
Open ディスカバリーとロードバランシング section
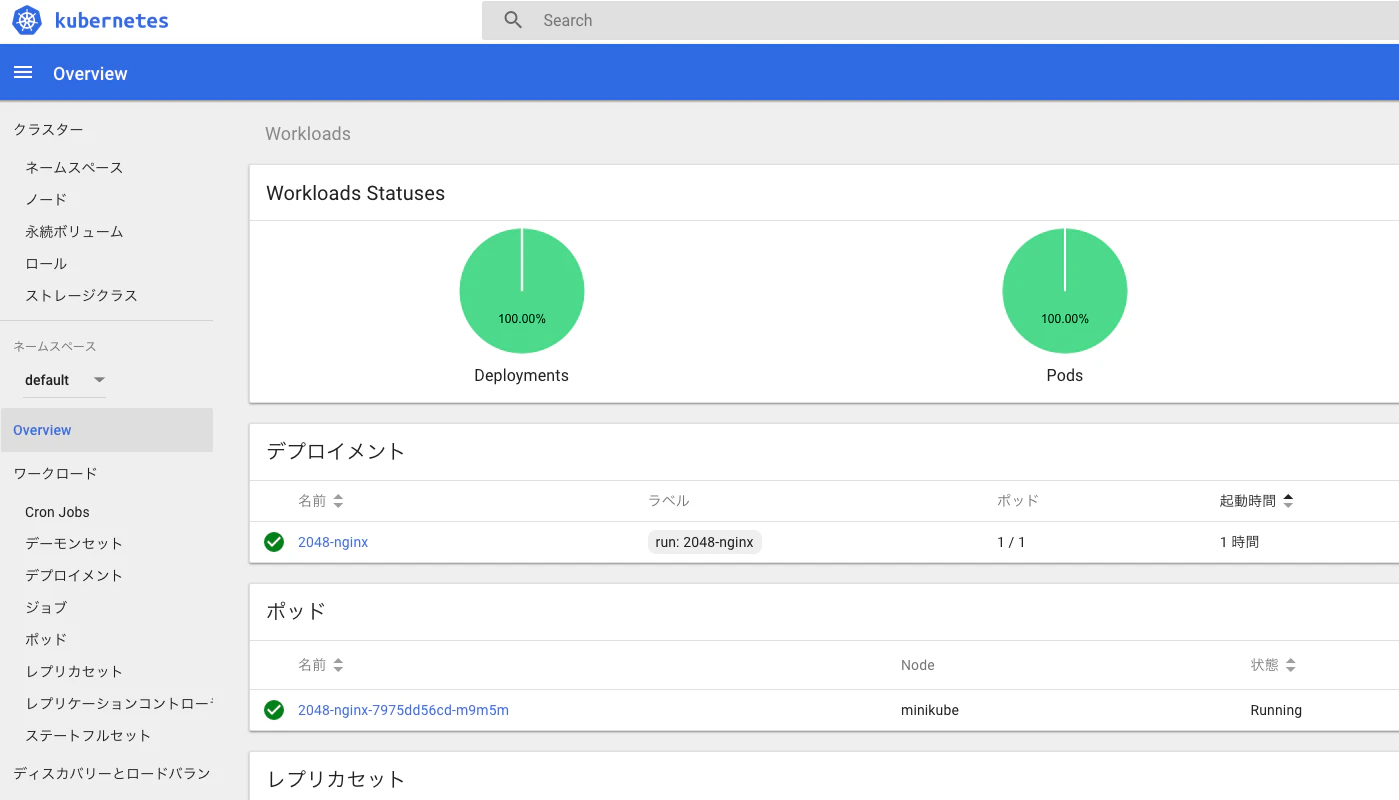point(112,773)
